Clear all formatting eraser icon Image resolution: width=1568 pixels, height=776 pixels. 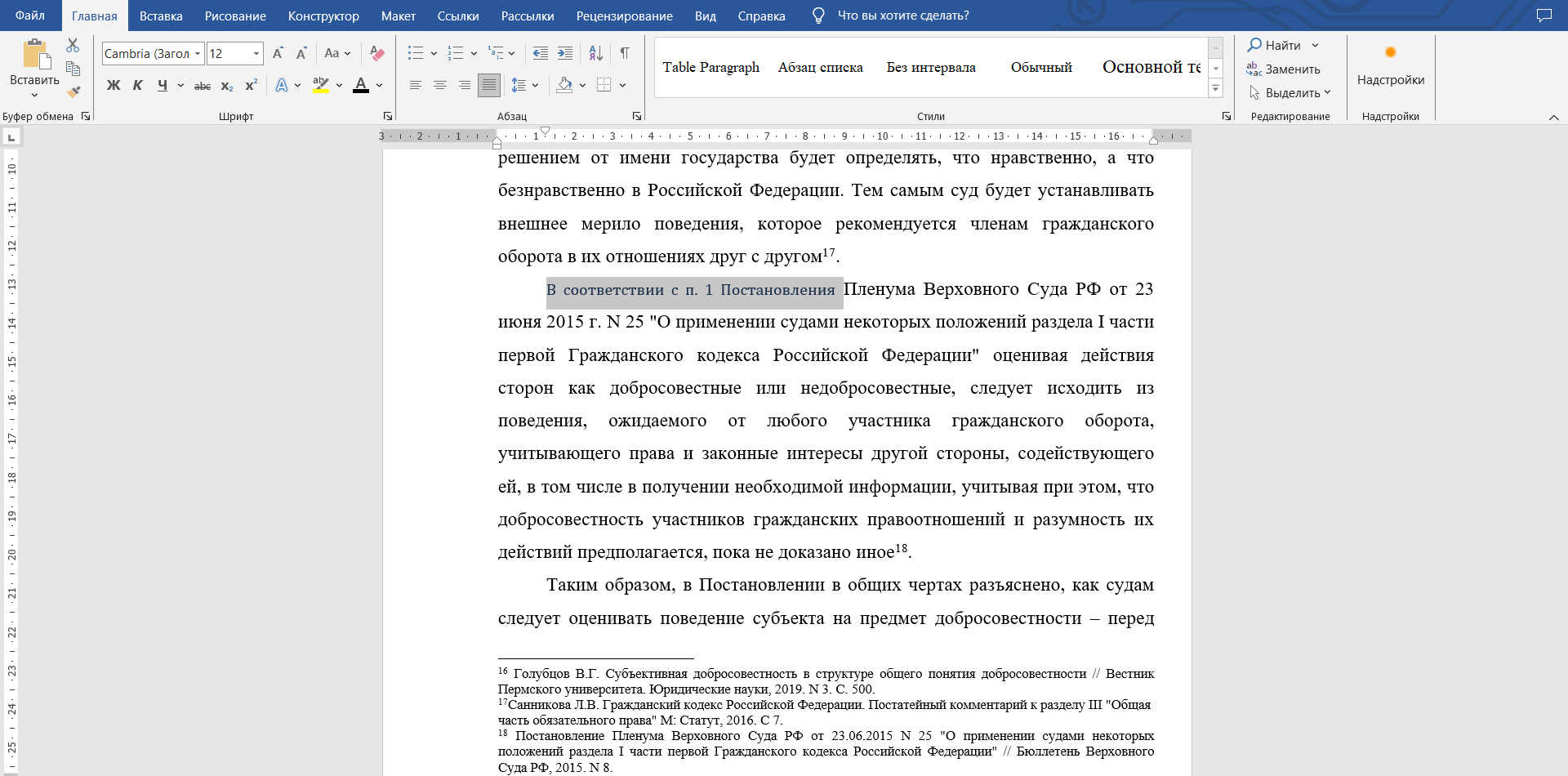click(x=376, y=53)
